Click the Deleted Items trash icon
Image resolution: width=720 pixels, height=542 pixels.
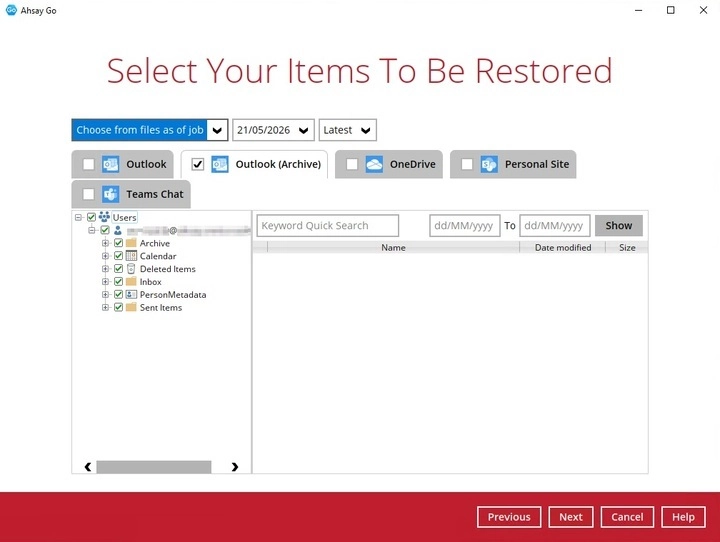click(x=131, y=269)
